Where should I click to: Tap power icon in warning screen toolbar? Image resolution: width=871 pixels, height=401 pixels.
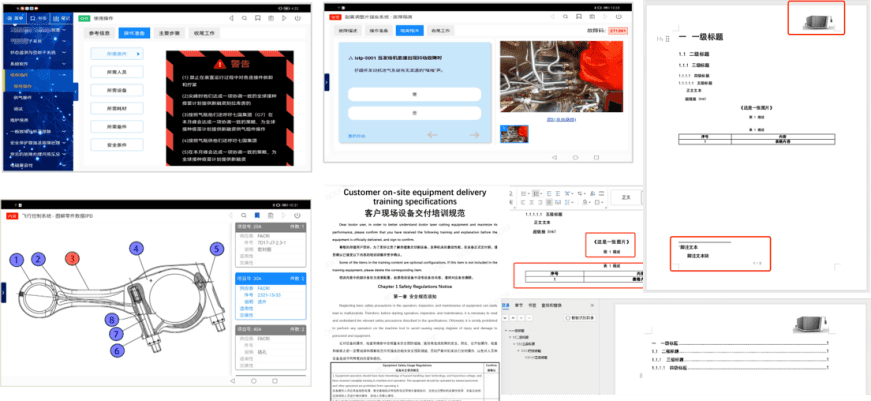[298, 18]
